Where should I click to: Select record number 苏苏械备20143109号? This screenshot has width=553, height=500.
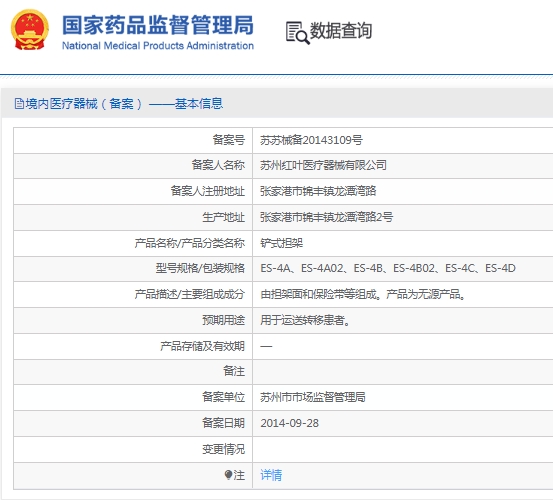(x=311, y=140)
